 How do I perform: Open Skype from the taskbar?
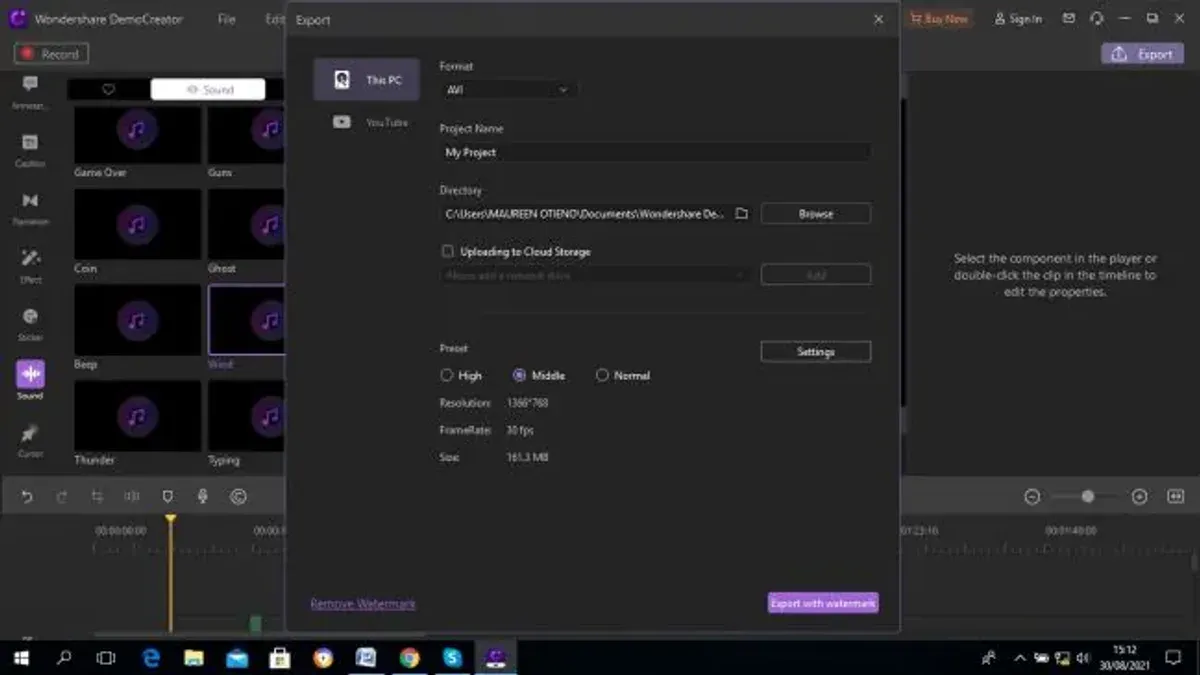[x=452, y=658]
